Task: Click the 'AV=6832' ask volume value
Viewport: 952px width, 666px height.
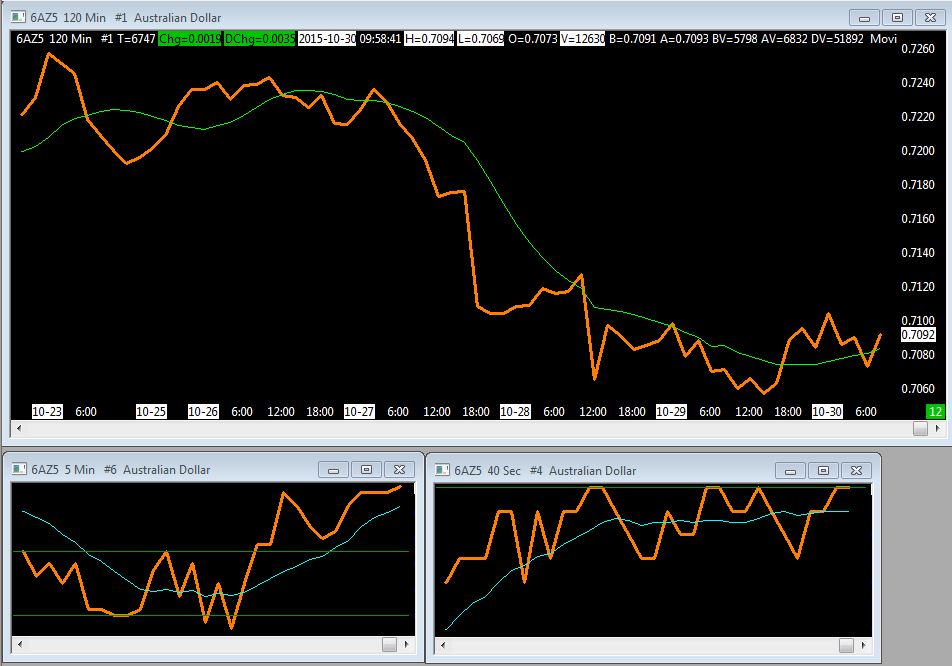Action: point(784,39)
